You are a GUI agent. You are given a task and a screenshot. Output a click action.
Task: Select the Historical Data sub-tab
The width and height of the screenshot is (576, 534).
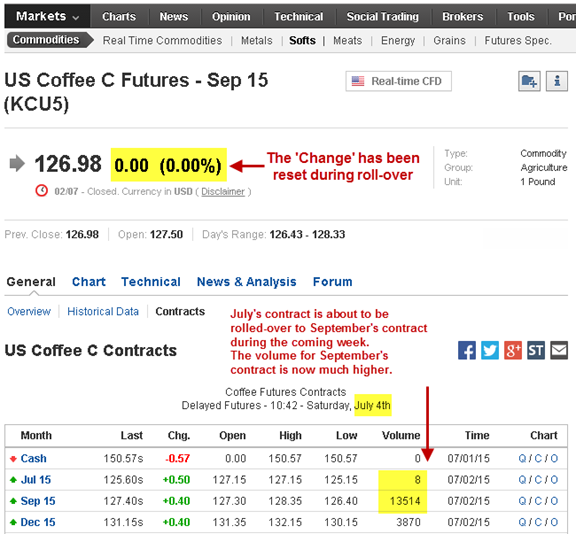coord(103,311)
